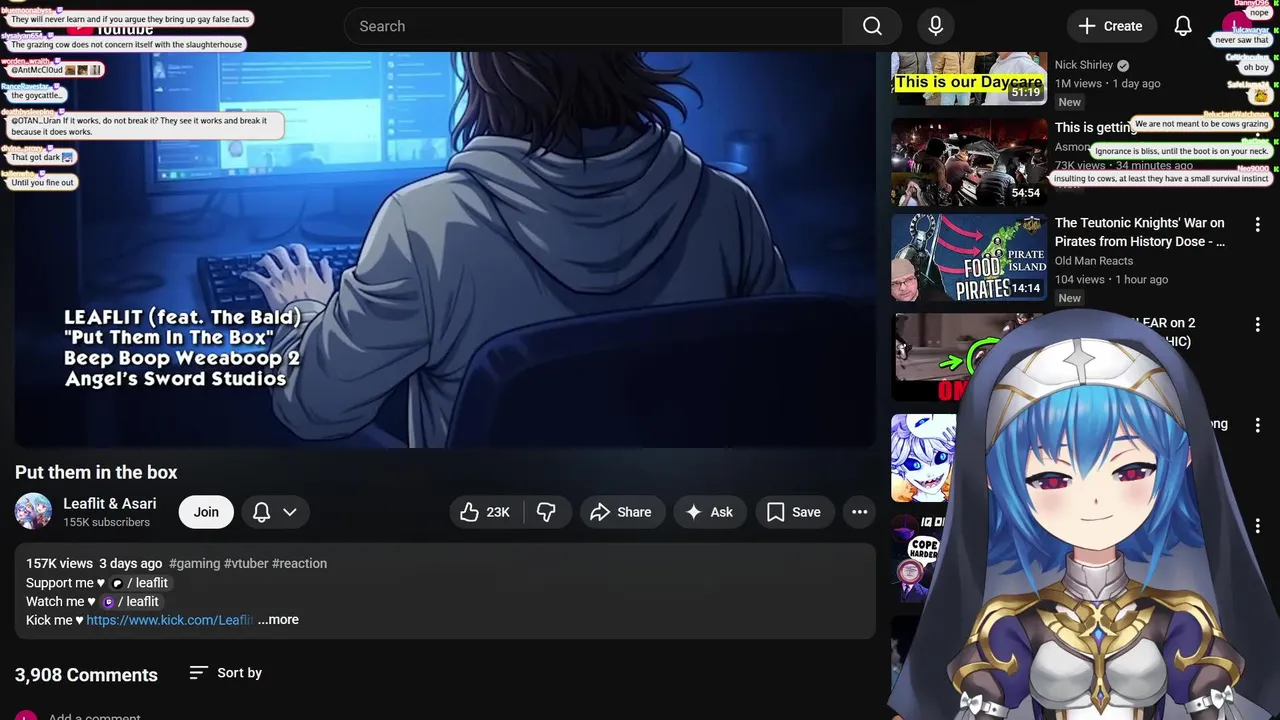Join the Leaflit & Asari channel
The width and height of the screenshot is (1280, 720).
point(206,512)
